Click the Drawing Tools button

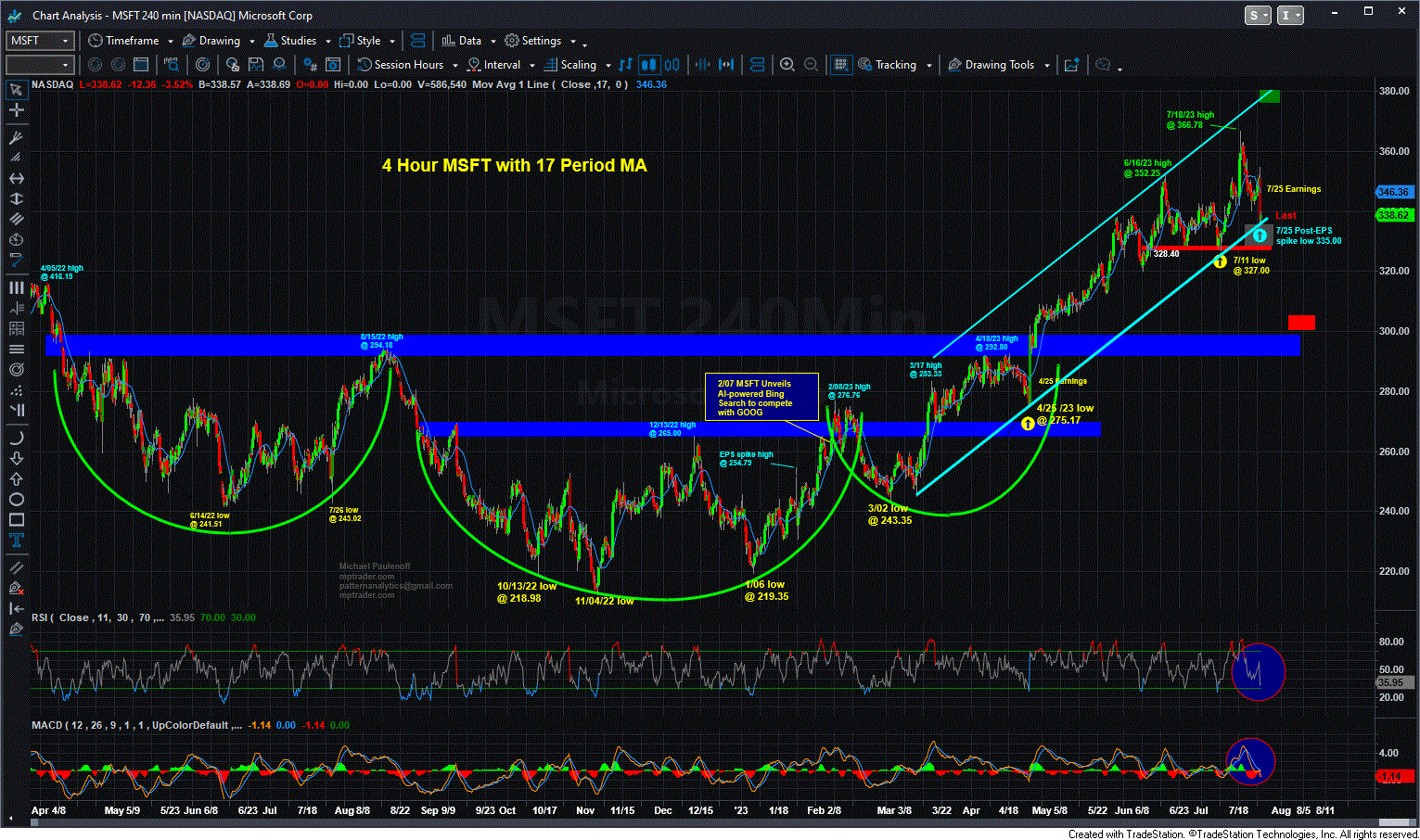coord(991,65)
